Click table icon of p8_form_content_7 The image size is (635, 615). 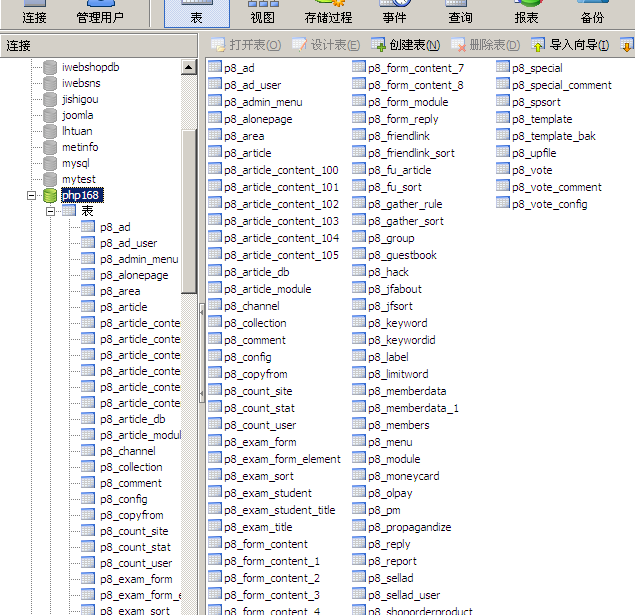click(x=359, y=66)
